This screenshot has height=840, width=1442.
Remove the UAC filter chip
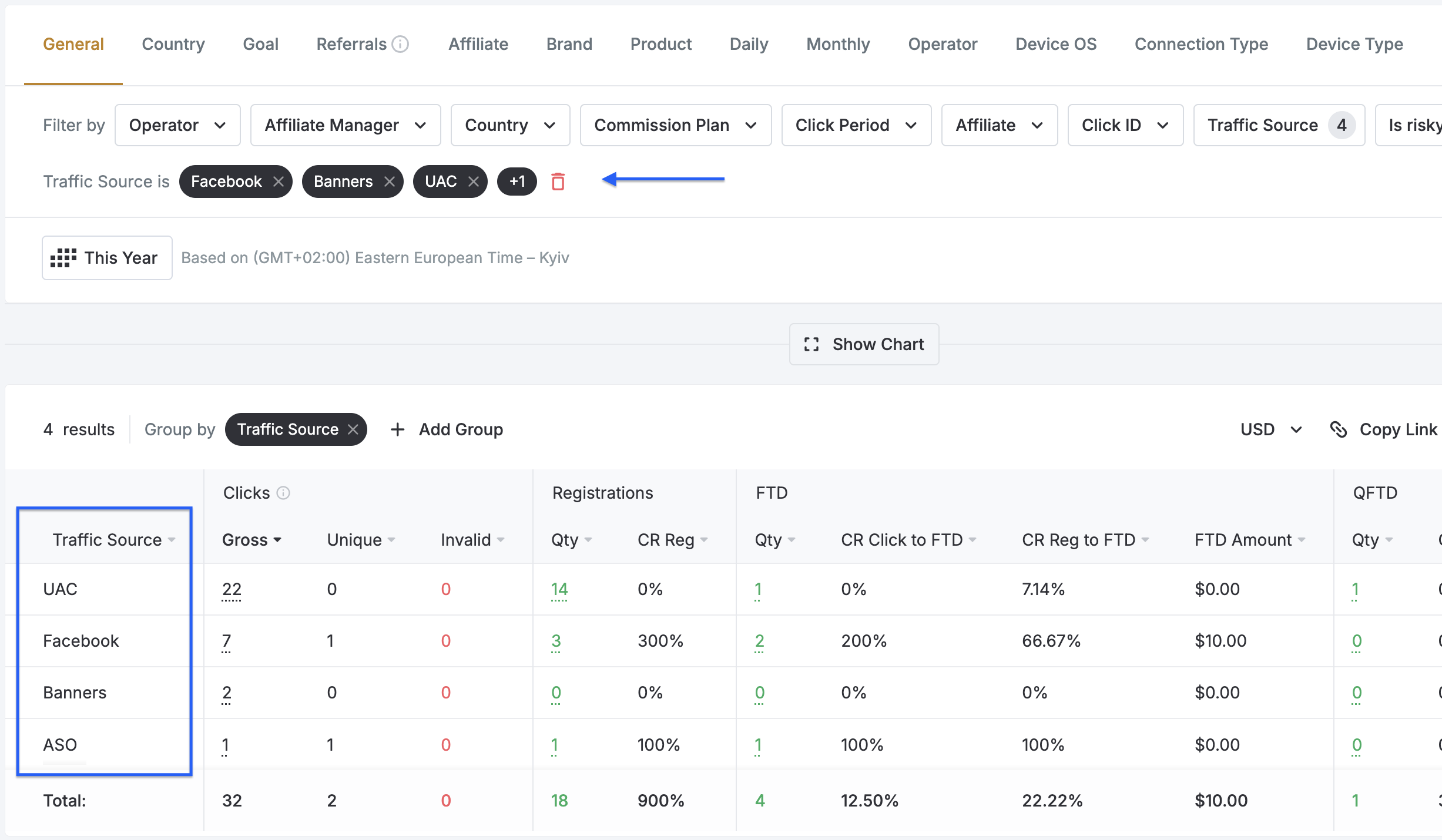point(474,182)
